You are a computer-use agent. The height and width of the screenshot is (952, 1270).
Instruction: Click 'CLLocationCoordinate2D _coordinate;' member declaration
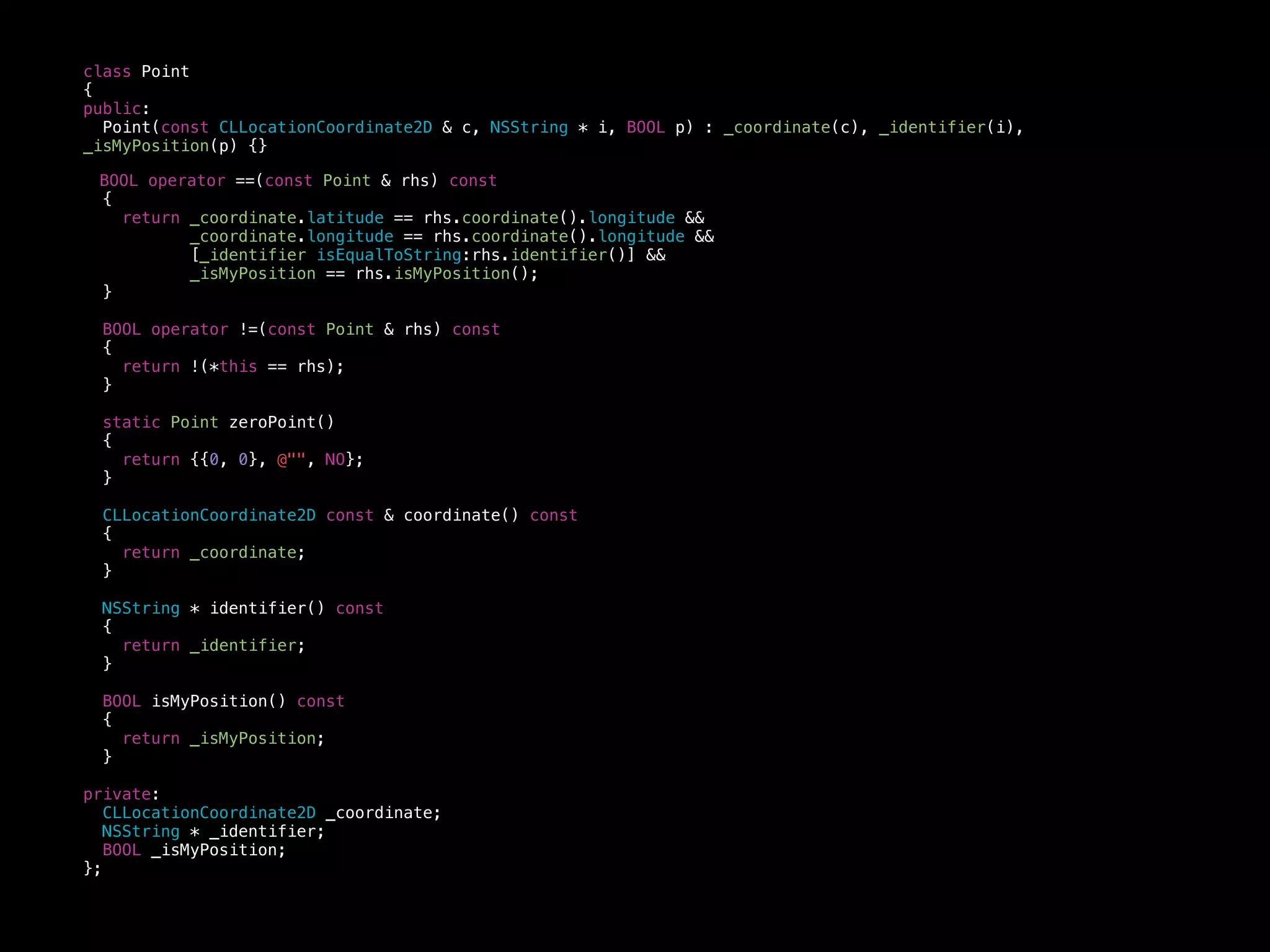tap(272, 813)
